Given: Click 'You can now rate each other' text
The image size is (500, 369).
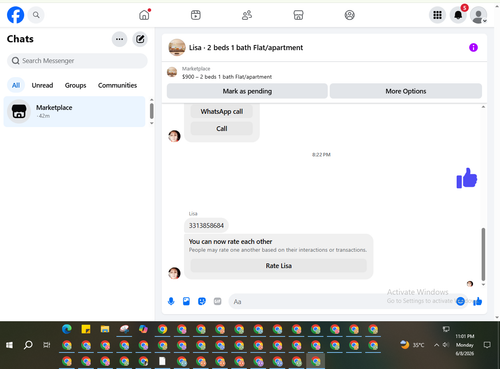Looking at the screenshot, I should click(x=230, y=241).
